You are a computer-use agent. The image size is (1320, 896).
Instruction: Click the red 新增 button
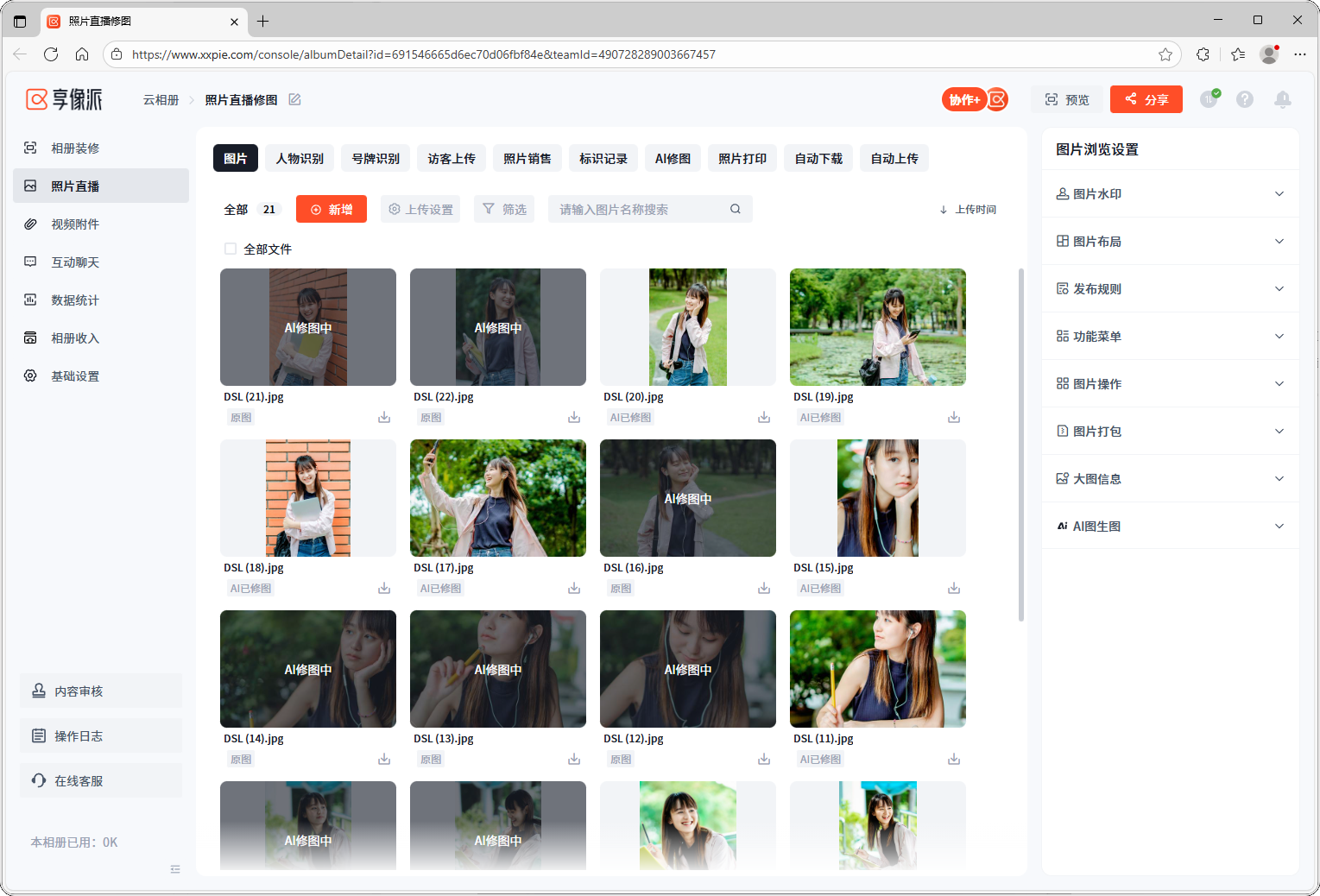pos(332,210)
